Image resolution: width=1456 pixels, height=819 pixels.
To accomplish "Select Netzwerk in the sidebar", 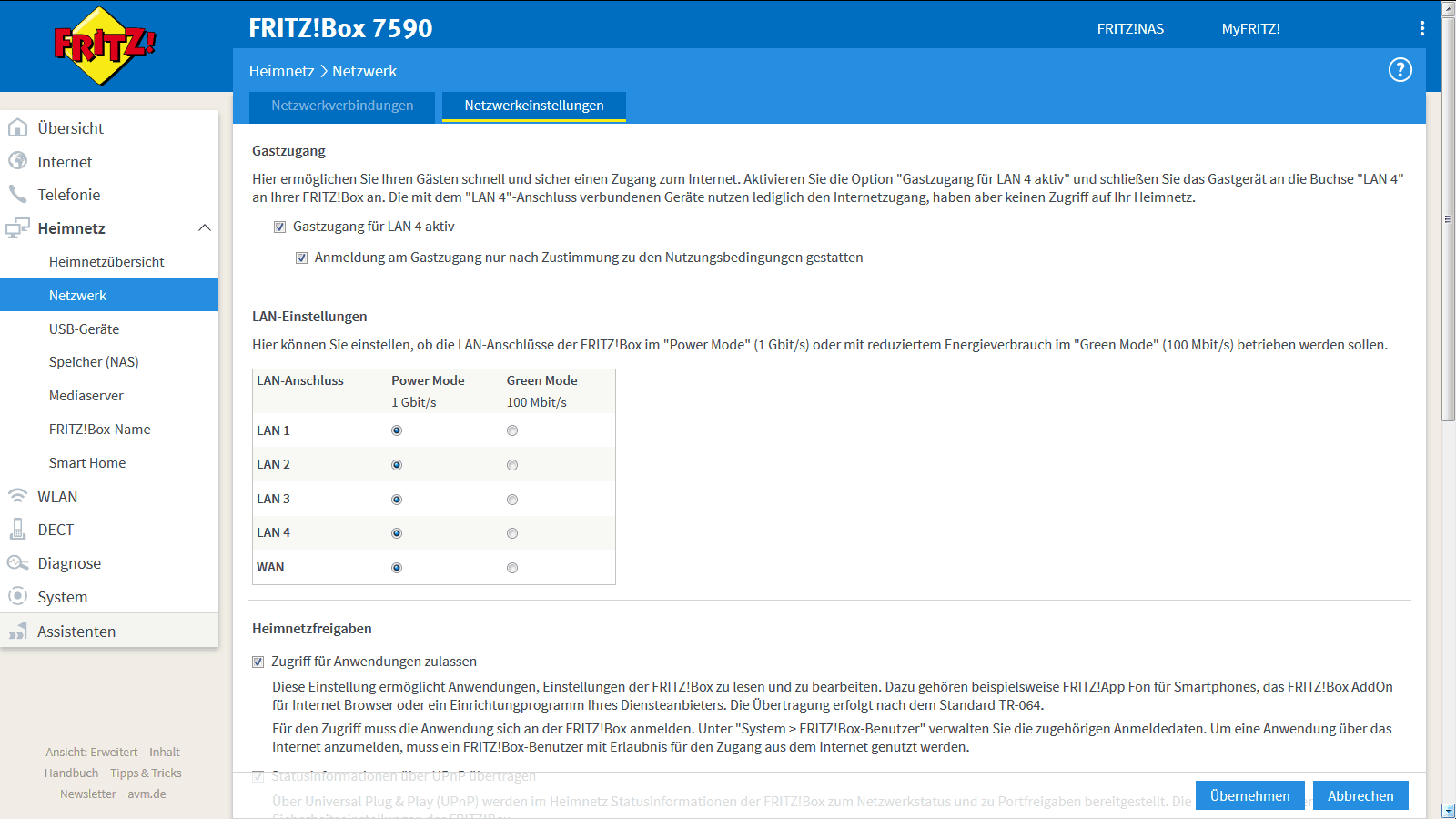I will [109, 295].
